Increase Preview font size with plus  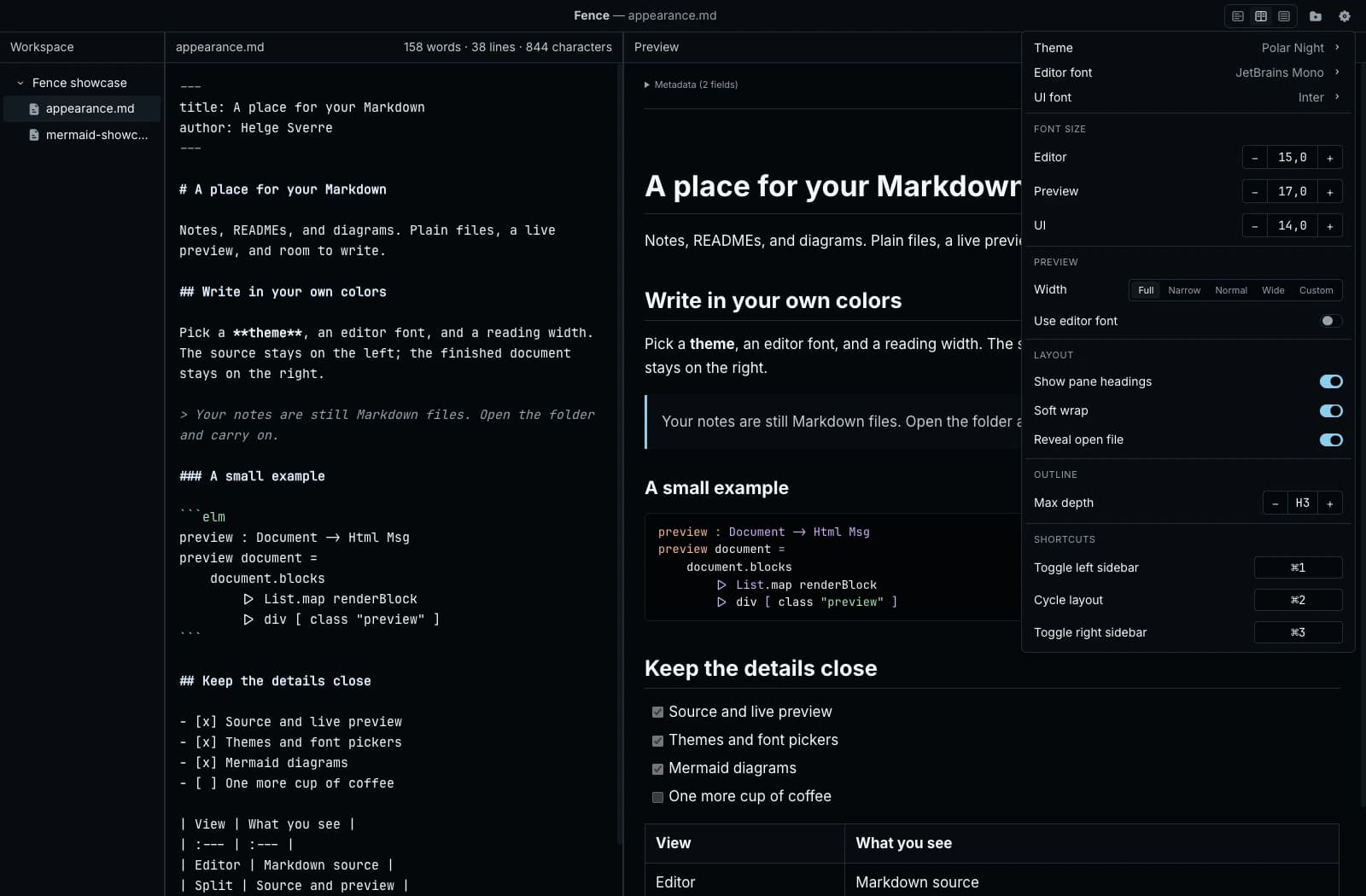pos(1330,192)
